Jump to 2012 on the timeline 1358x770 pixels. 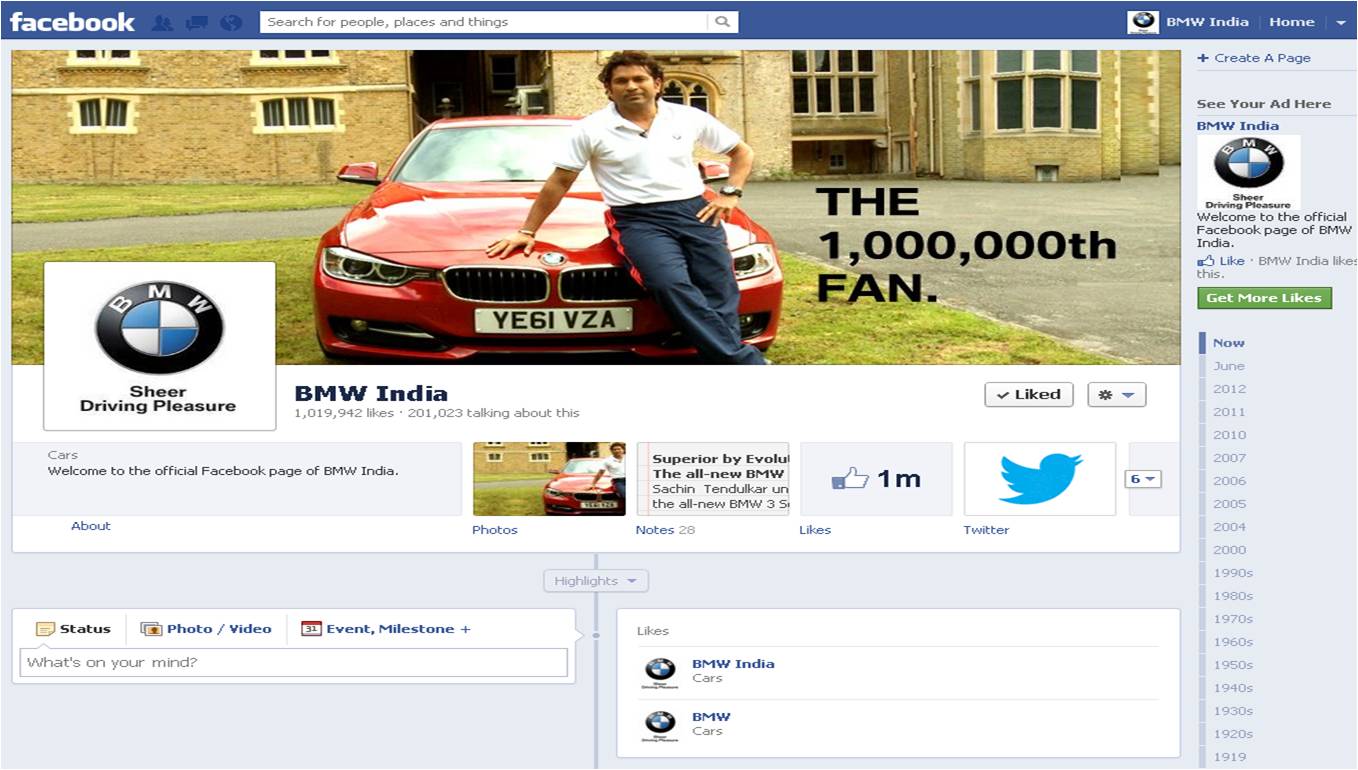[1230, 389]
